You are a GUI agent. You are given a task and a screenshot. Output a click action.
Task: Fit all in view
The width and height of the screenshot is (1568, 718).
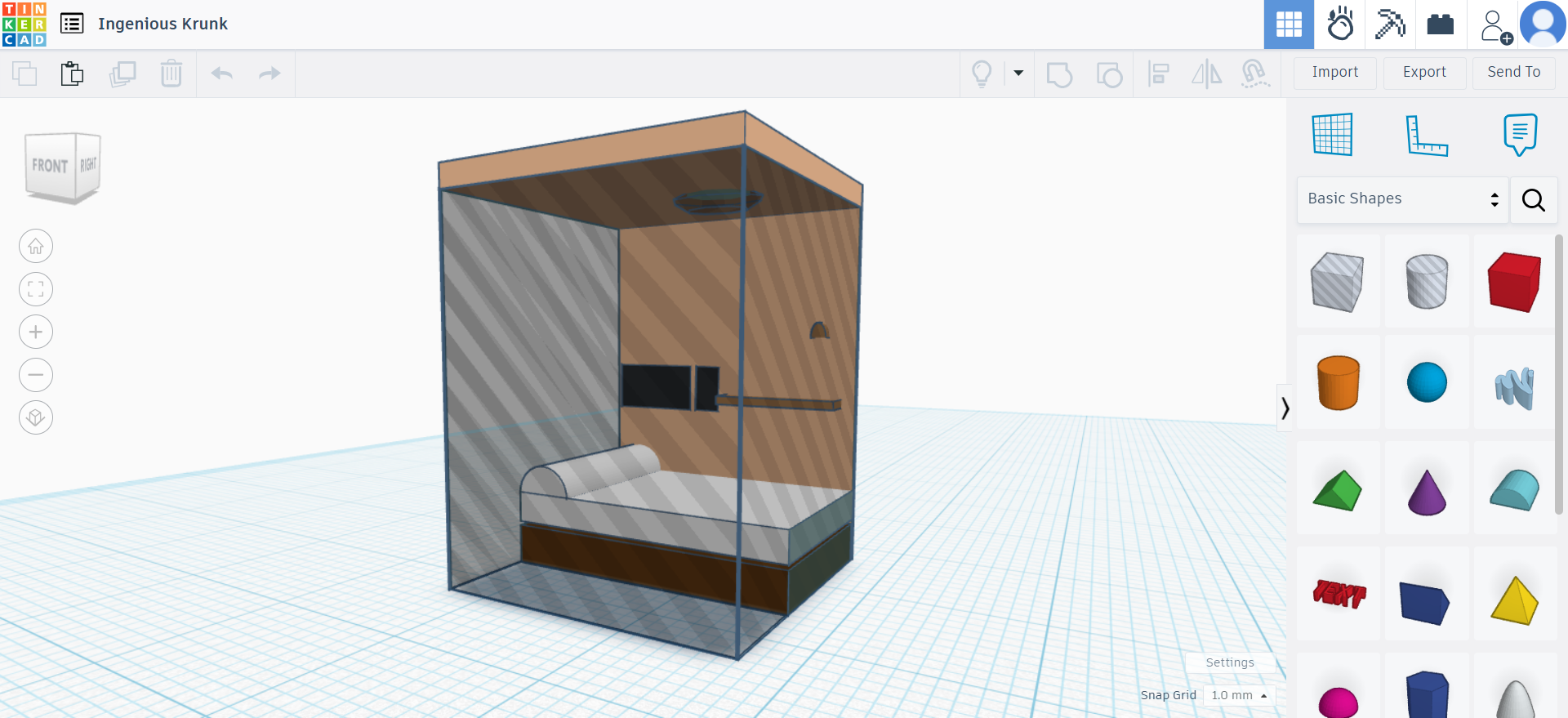[x=36, y=289]
